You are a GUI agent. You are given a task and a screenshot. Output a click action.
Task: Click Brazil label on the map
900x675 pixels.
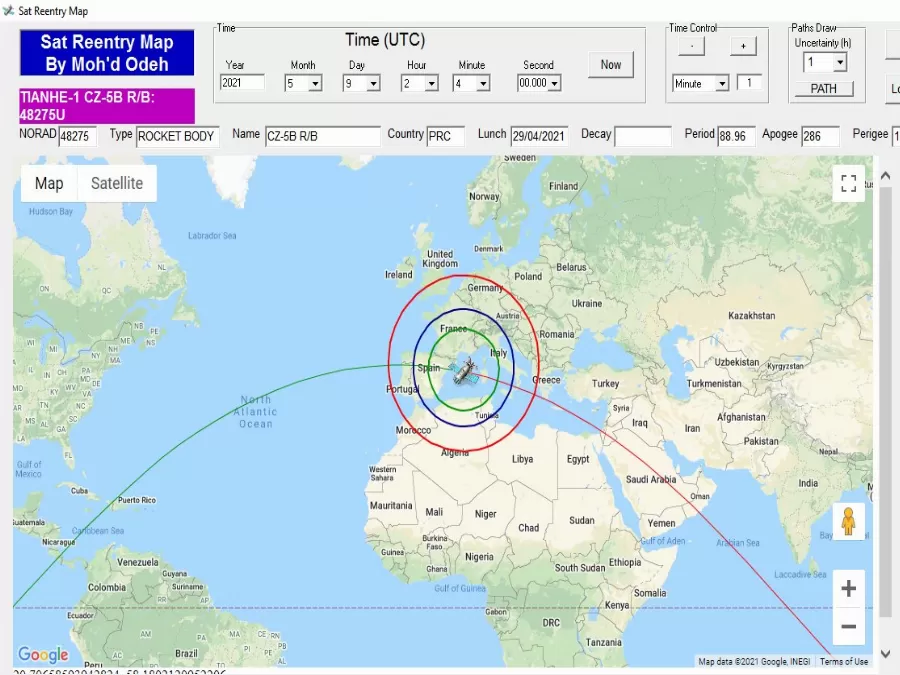(x=186, y=653)
